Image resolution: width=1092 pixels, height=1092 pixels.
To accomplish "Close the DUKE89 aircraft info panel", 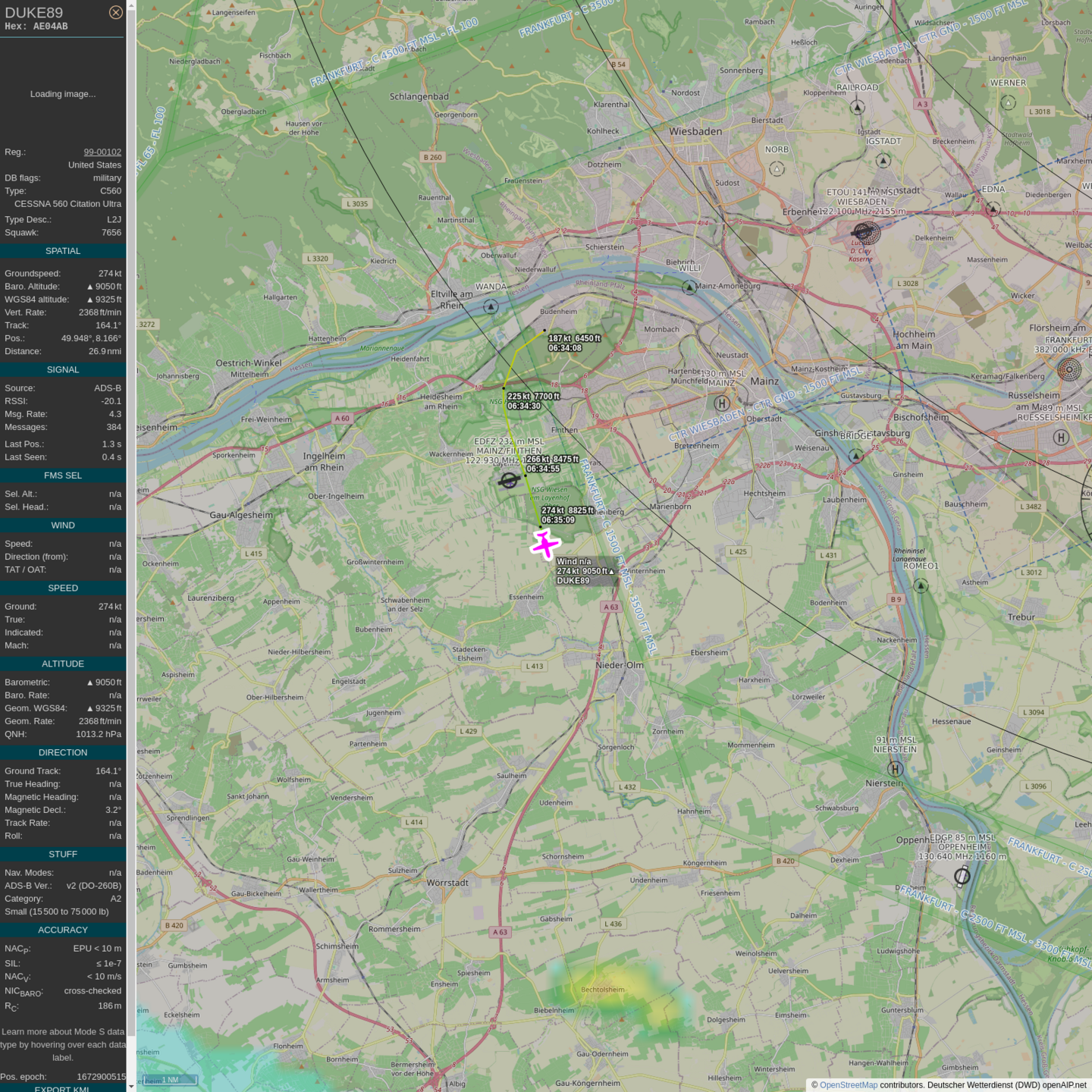I will pos(115,12).
